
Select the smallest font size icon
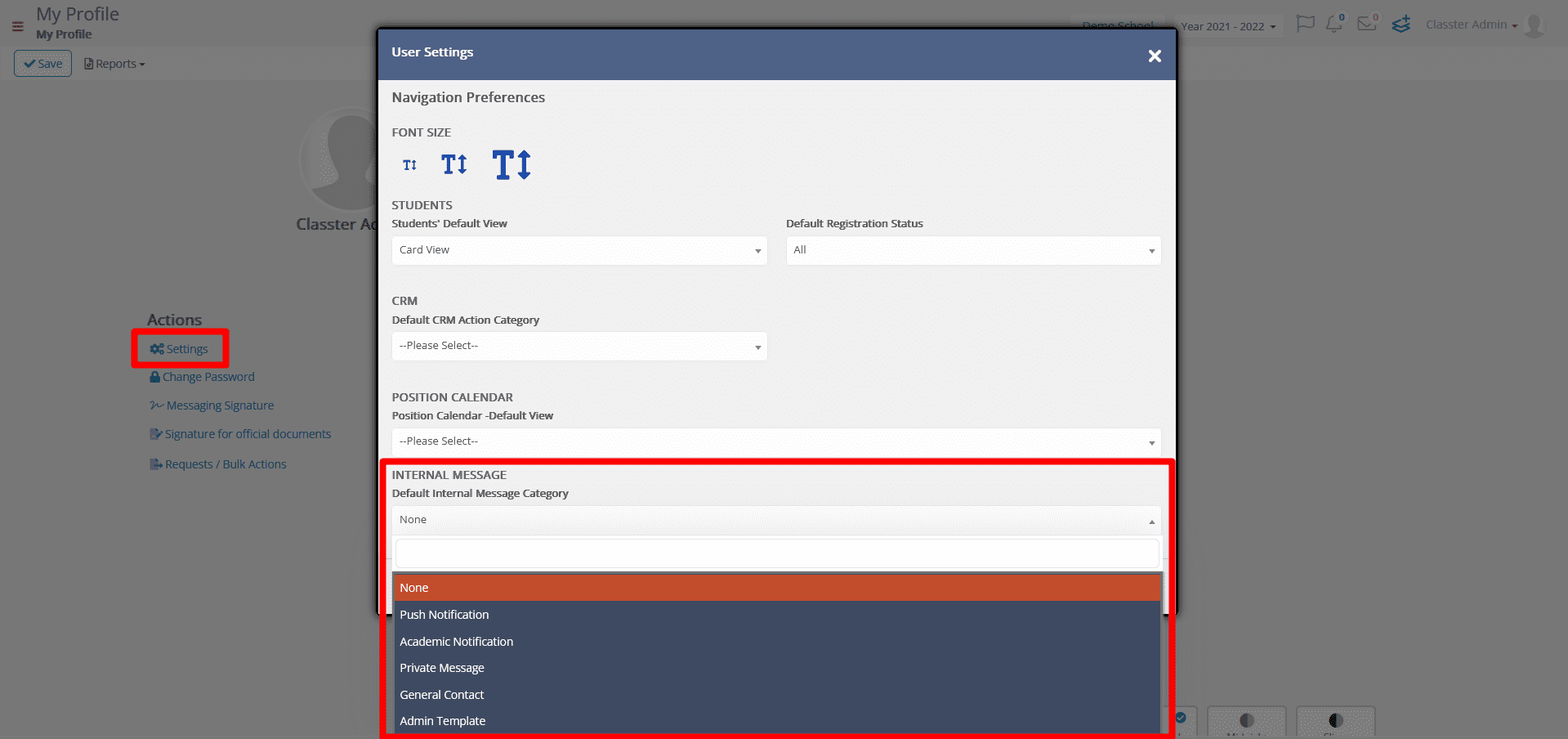pos(409,165)
